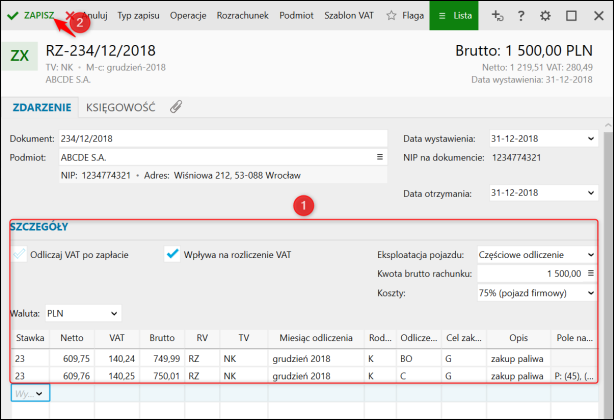Open the Rozrachunek menu

pos(242,16)
